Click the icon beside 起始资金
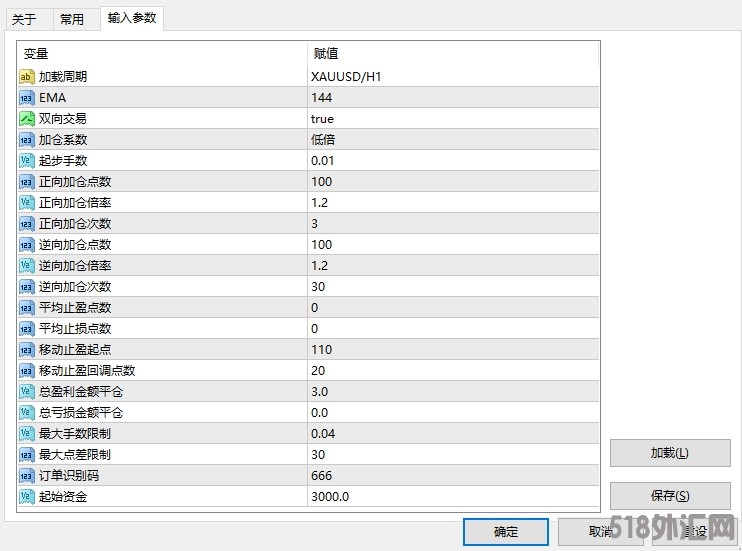Viewport: 742px width, 551px height. [x=27, y=496]
